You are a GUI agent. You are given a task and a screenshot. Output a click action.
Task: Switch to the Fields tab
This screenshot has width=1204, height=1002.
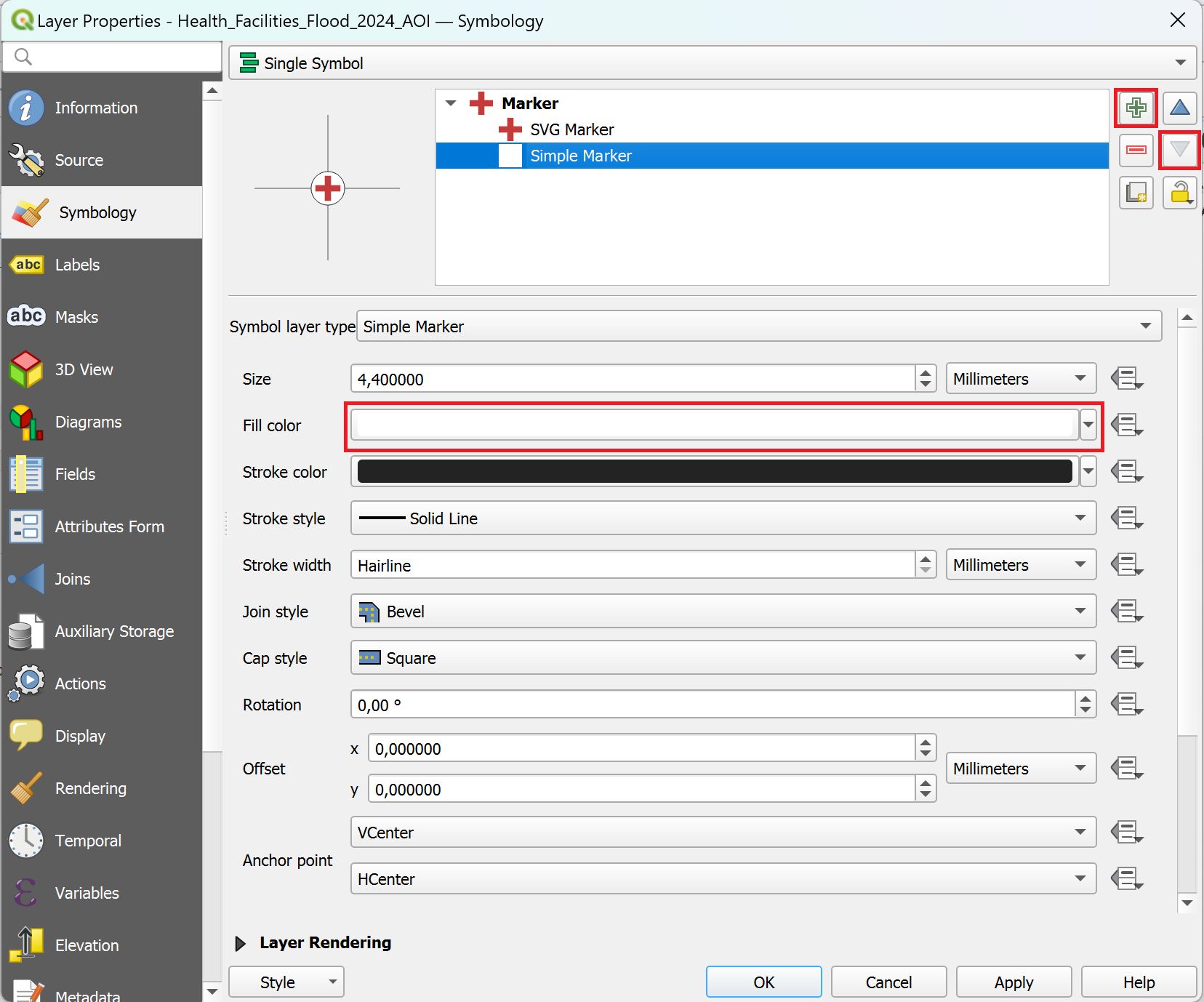[x=75, y=474]
